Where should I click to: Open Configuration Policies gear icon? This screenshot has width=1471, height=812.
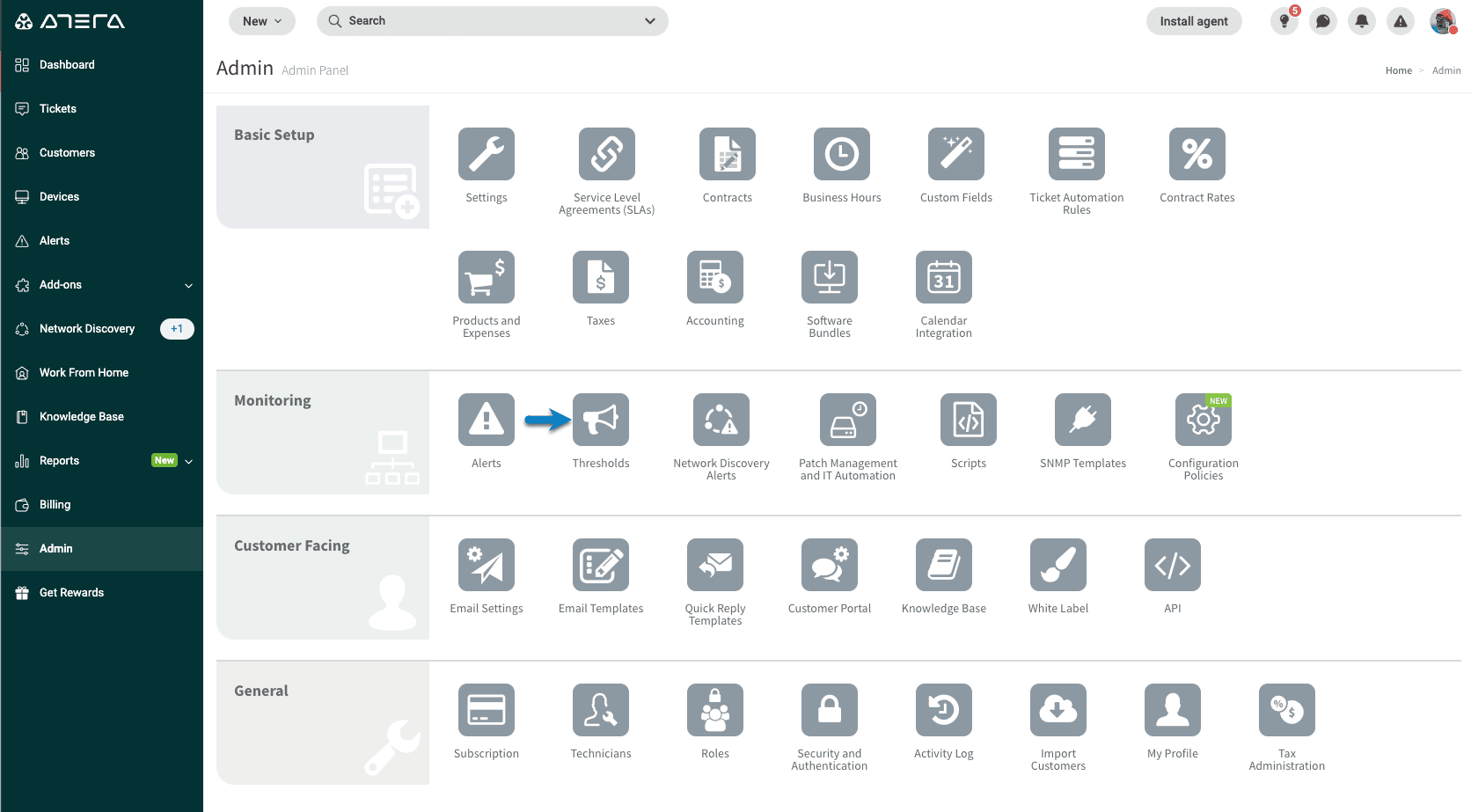pyautogui.click(x=1204, y=420)
